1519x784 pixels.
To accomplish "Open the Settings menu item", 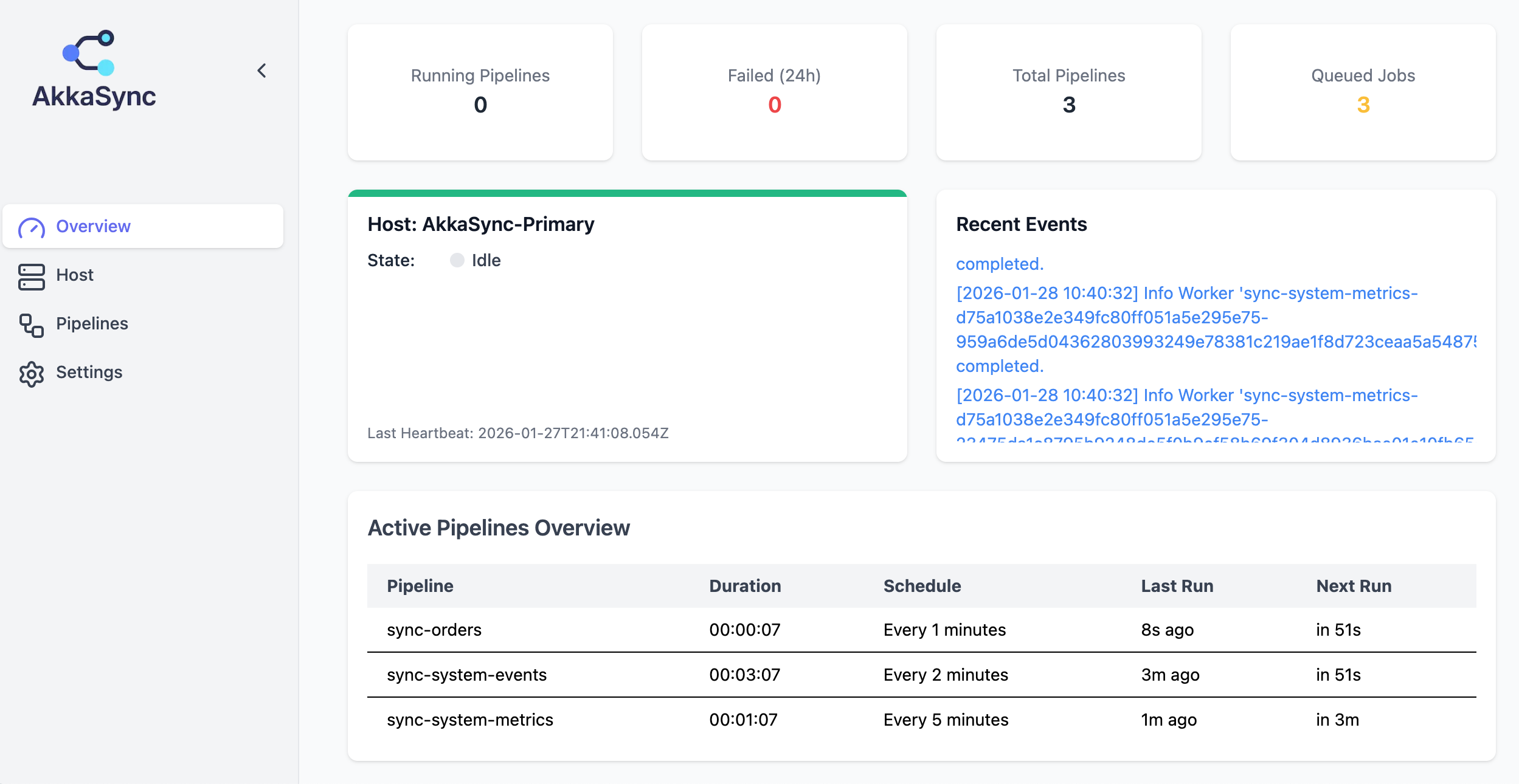I will point(89,372).
